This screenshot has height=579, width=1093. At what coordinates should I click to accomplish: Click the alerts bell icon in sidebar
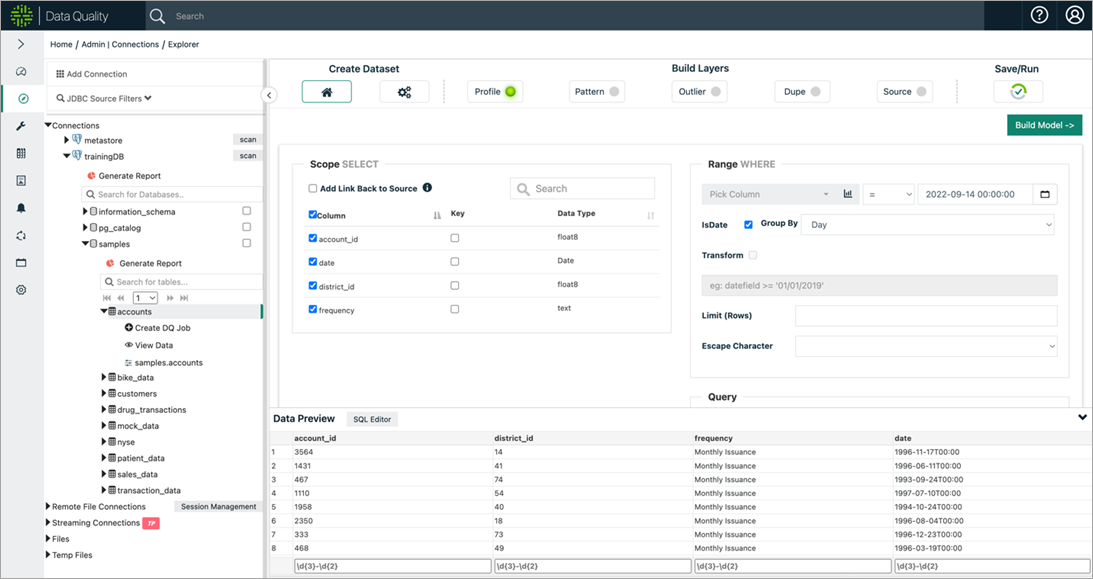pyautogui.click(x=21, y=208)
